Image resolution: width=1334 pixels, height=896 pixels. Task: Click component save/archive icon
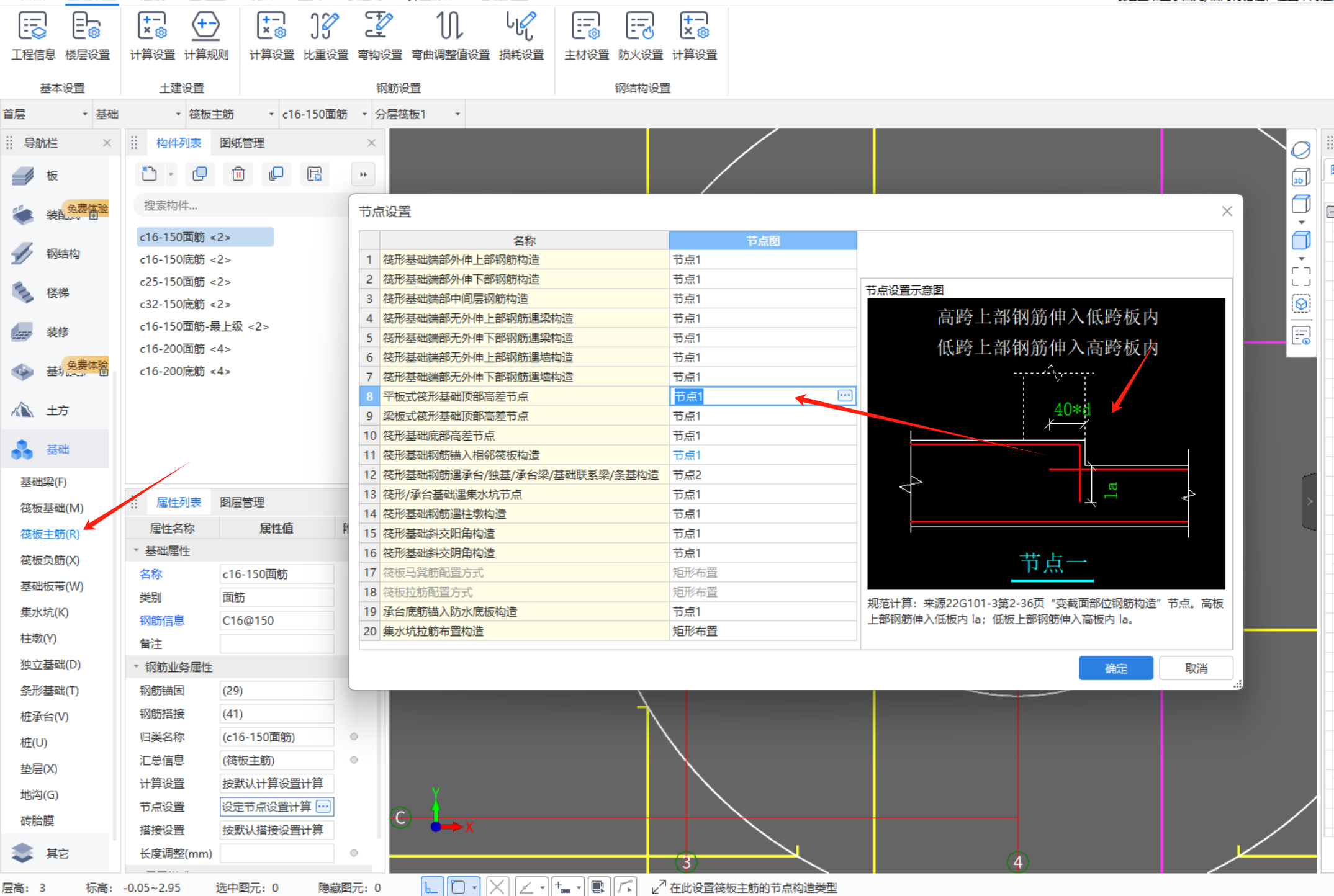[x=315, y=174]
